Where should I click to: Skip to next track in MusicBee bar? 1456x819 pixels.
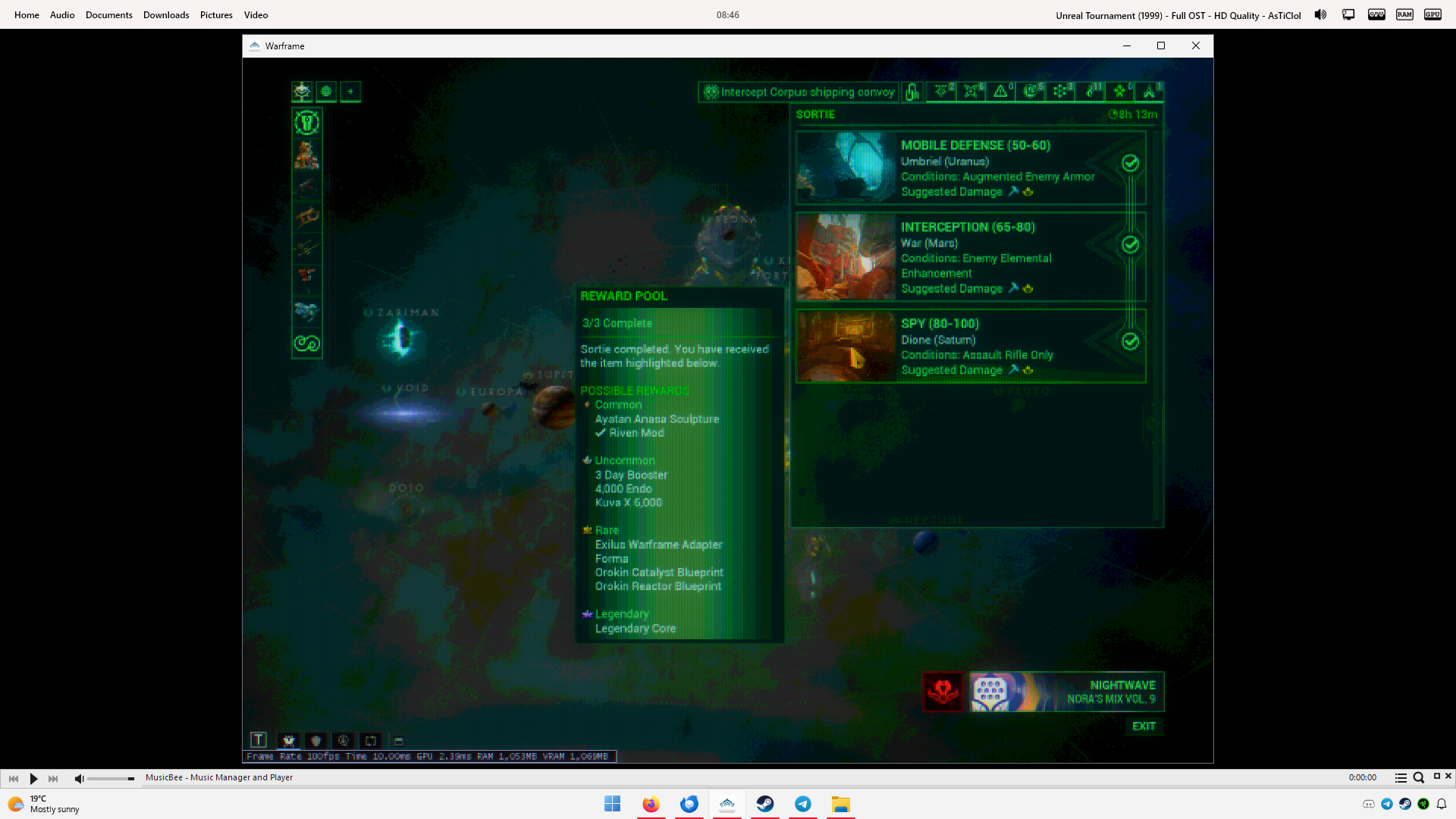(53, 779)
